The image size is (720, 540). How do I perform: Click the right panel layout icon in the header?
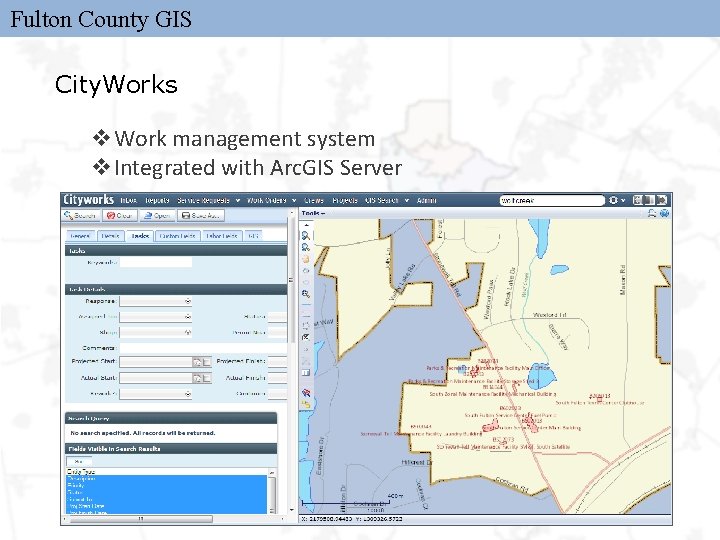tap(662, 200)
